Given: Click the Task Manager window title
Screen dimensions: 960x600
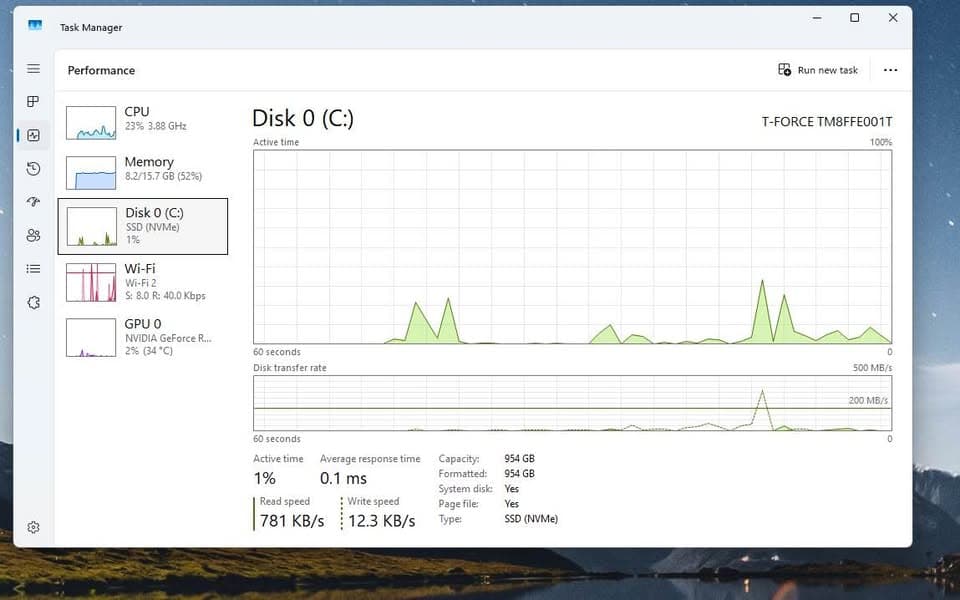Looking at the screenshot, I should [x=91, y=28].
